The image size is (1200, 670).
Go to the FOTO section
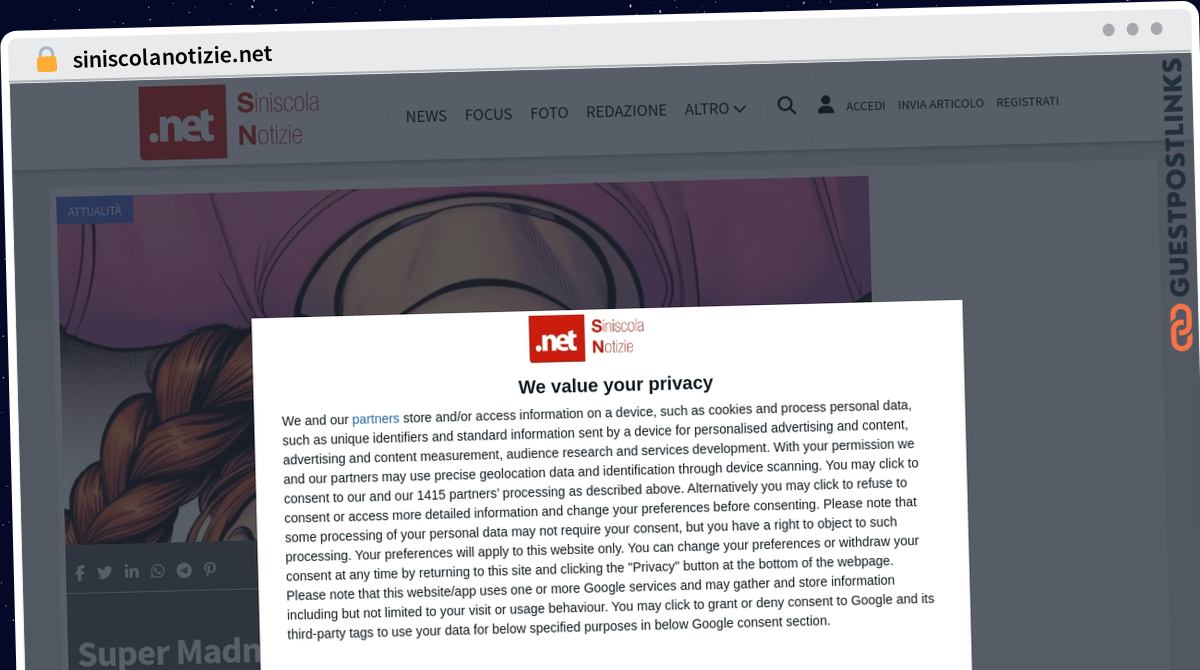point(549,113)
